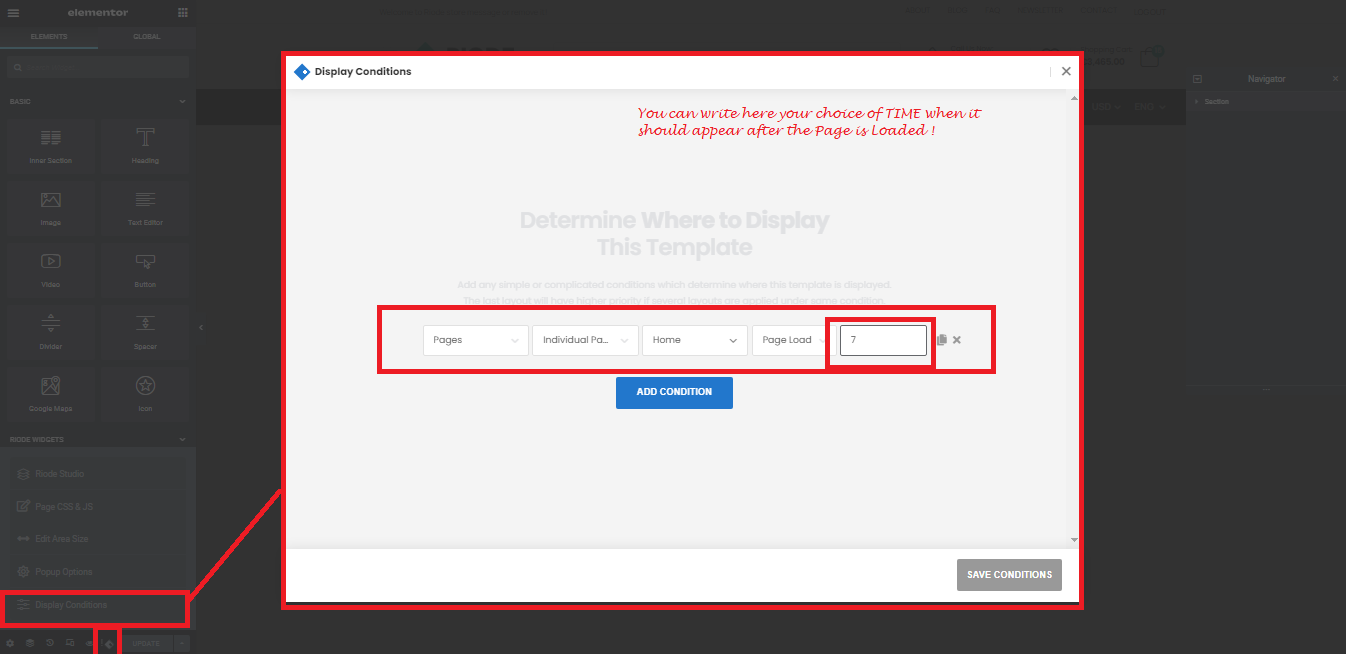
Task: Open the ENG language dropdown
Action: pos(1148,107)
